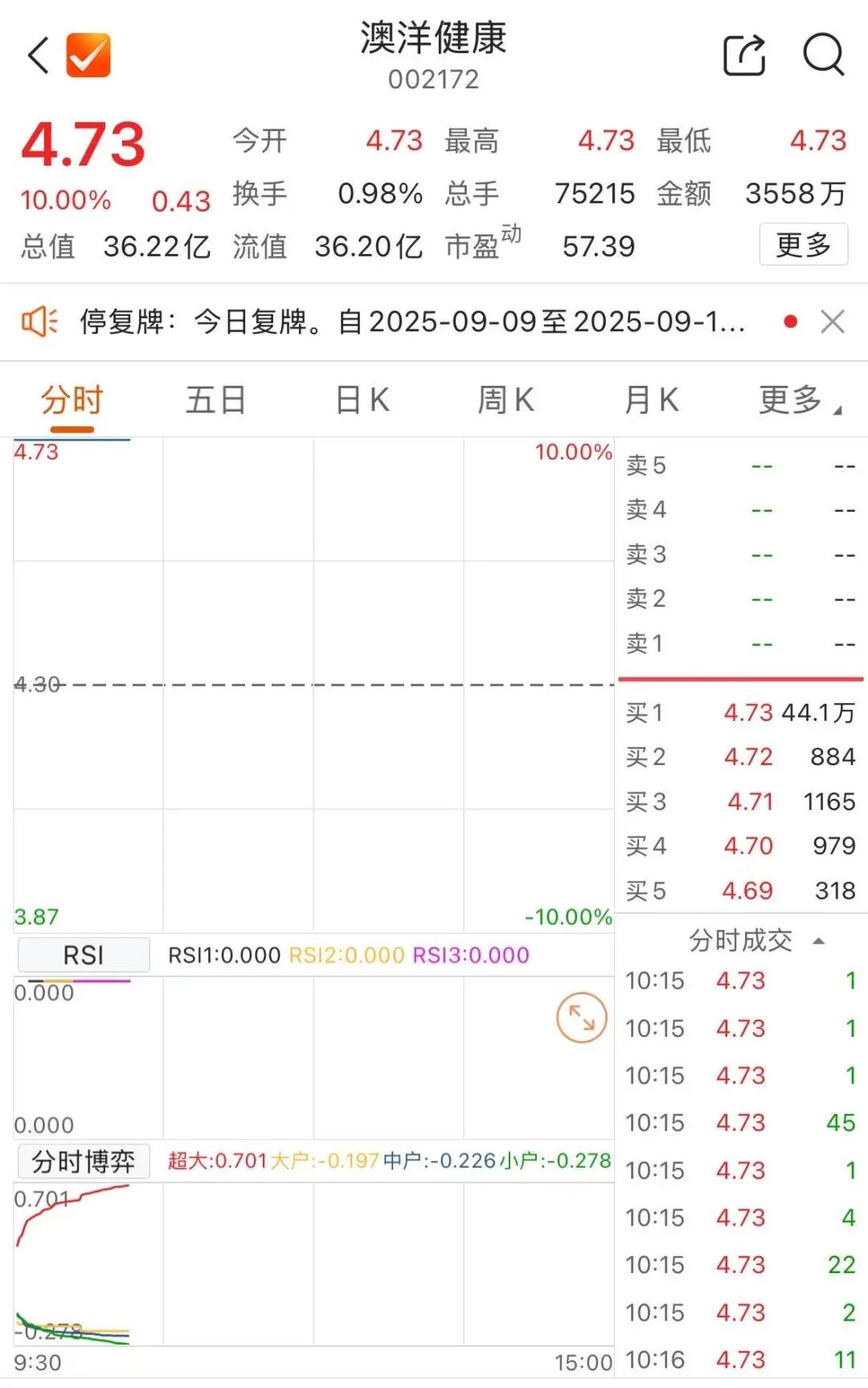Tap the 更多 details button

click(804, 245)
